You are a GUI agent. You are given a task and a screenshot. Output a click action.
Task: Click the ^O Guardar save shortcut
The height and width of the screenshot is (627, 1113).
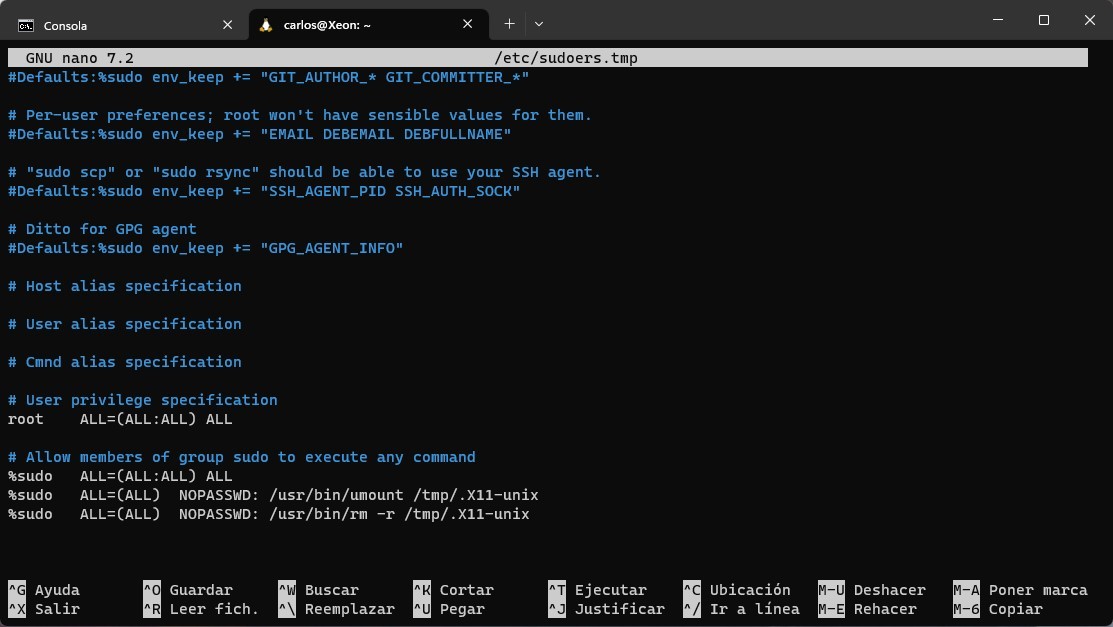coord(188,590)
